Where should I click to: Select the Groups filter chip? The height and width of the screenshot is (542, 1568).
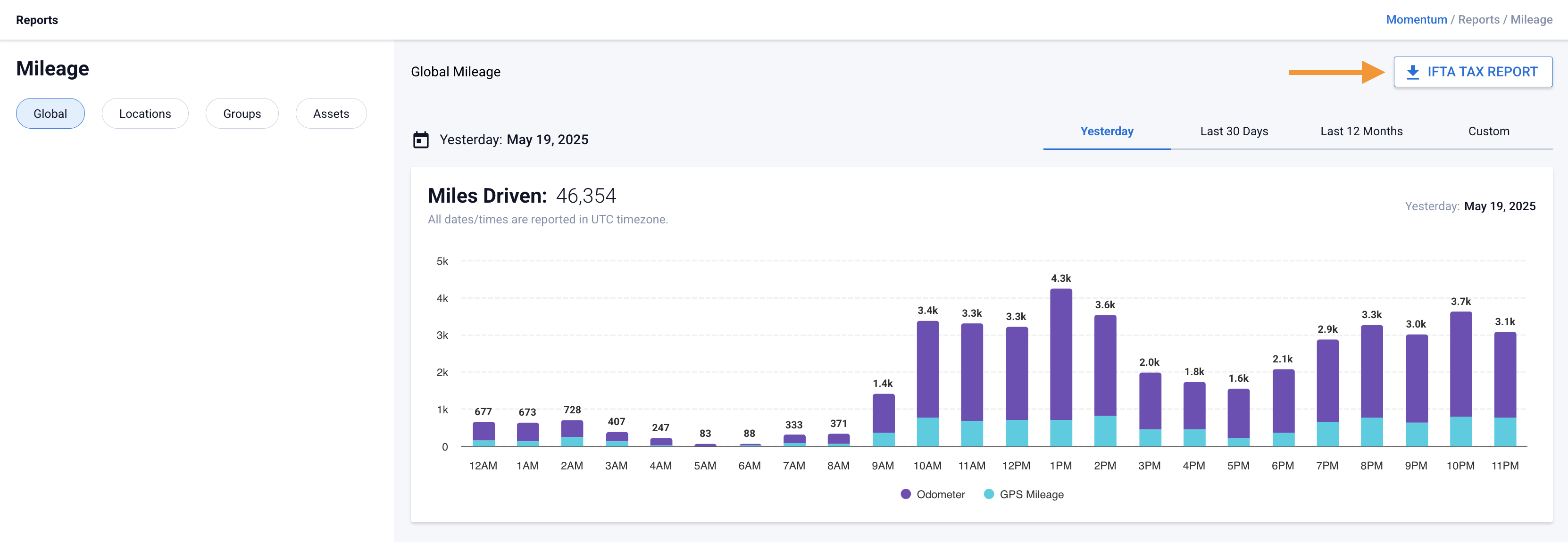pyautogui.click(x=242, y=114)
